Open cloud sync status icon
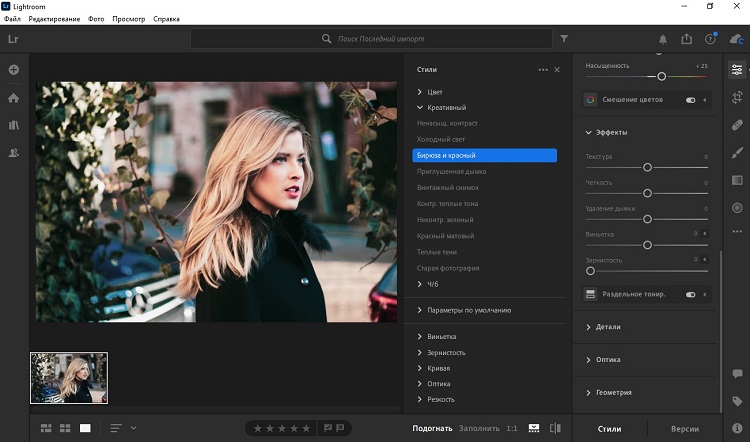Viewport: 750px width, 442px height. [x=737, y=39]
